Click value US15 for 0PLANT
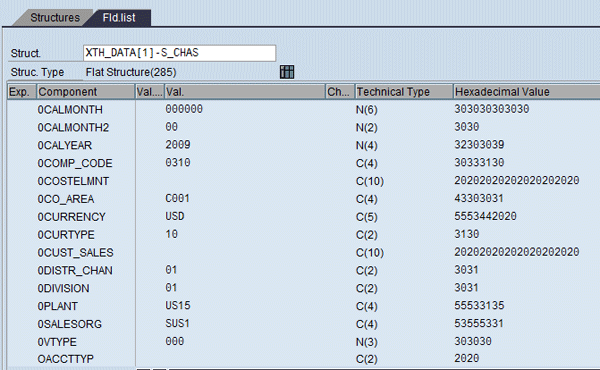This screenshot has height=370, width=600. [x=178, y=305]
